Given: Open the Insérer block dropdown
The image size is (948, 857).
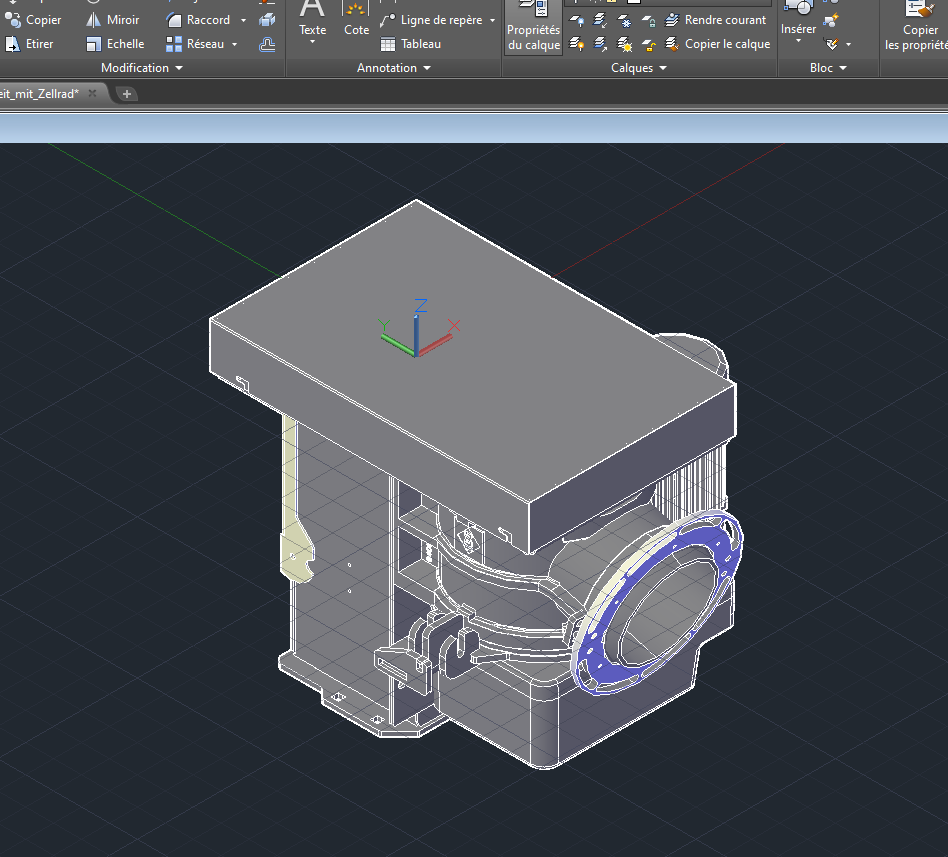Looking at the screenshot, I should click(x=798, y=42).
